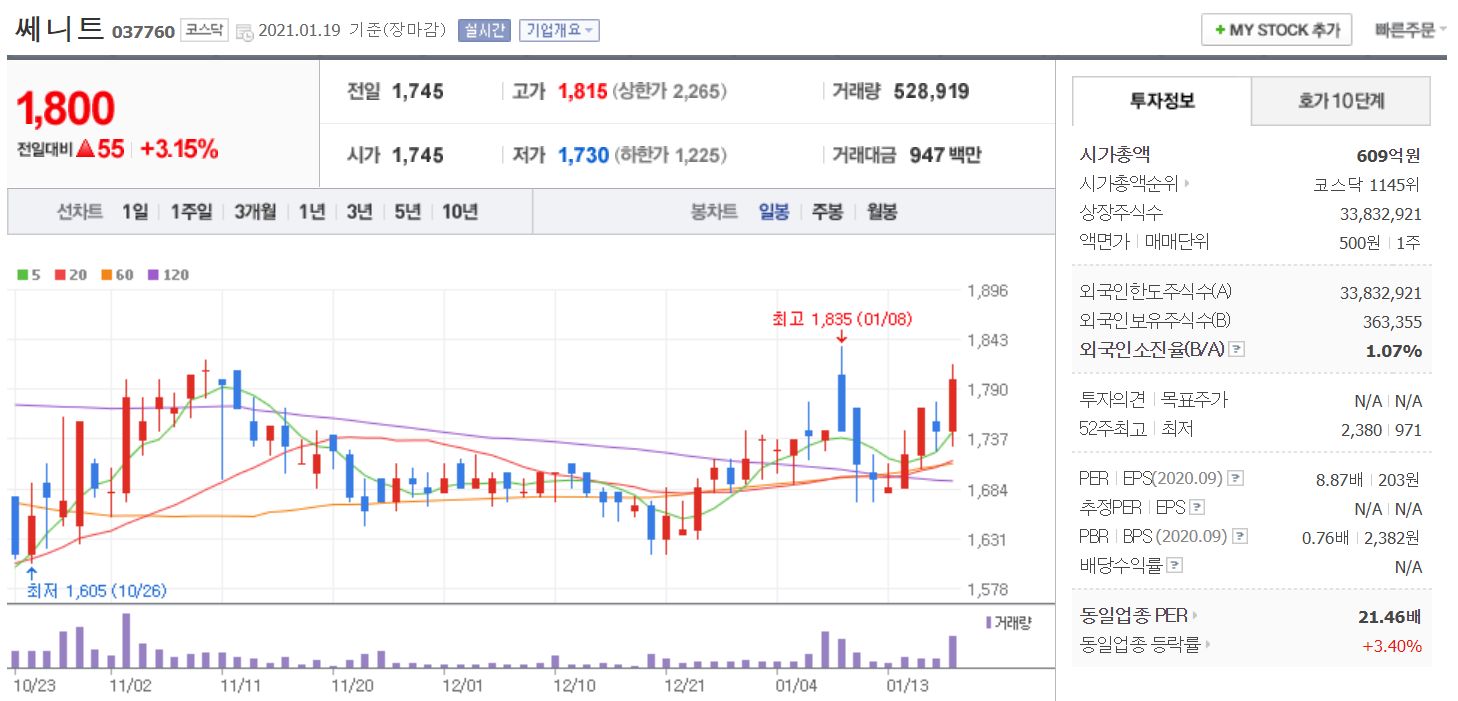Click the purple 120-day moving average legend swatch
Screen dimensions: 1458x701
153,275
